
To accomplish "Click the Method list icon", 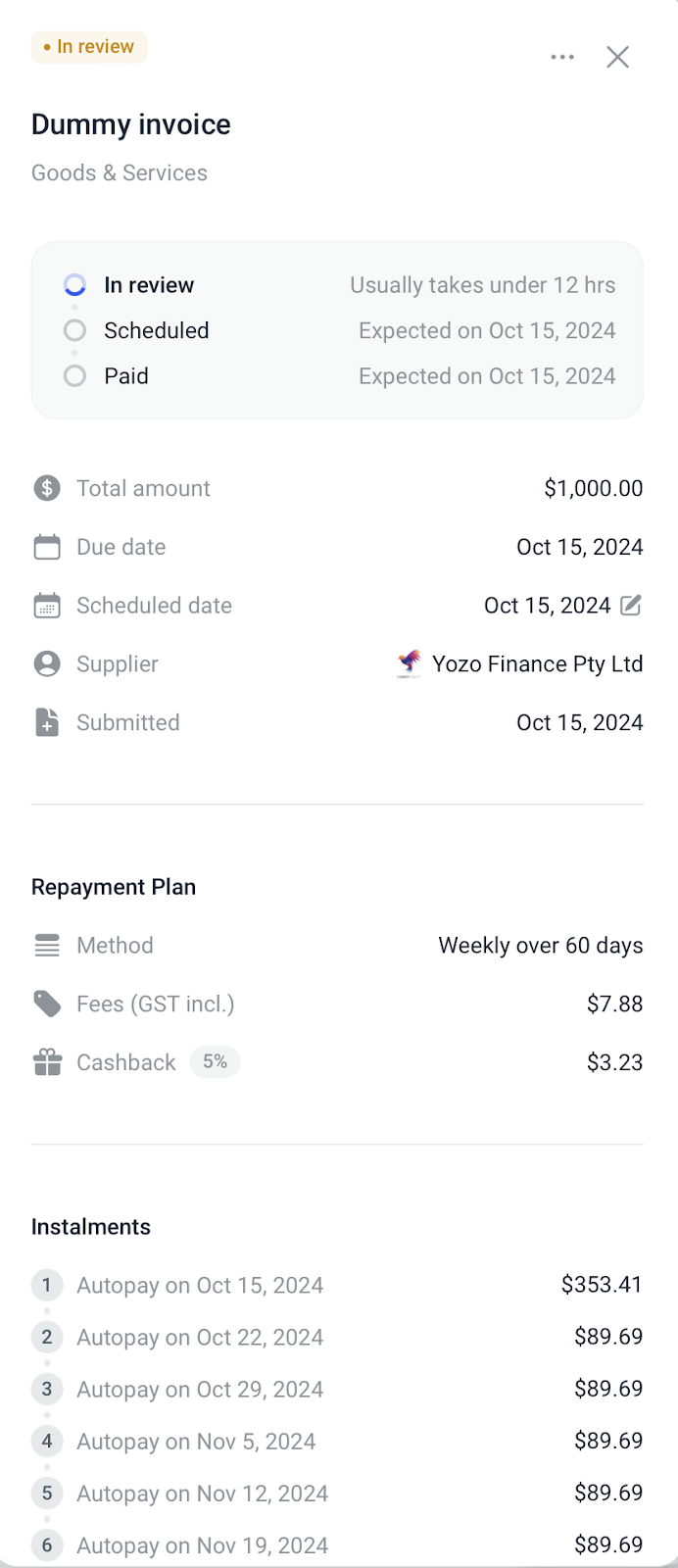I will point(47,946).
